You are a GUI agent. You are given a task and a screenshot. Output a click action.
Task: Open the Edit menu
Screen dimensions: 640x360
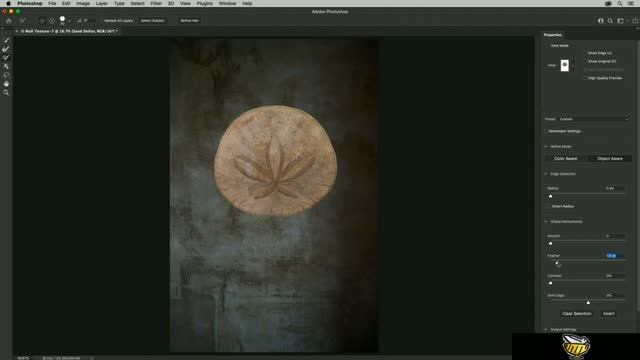tap(66, 3)
